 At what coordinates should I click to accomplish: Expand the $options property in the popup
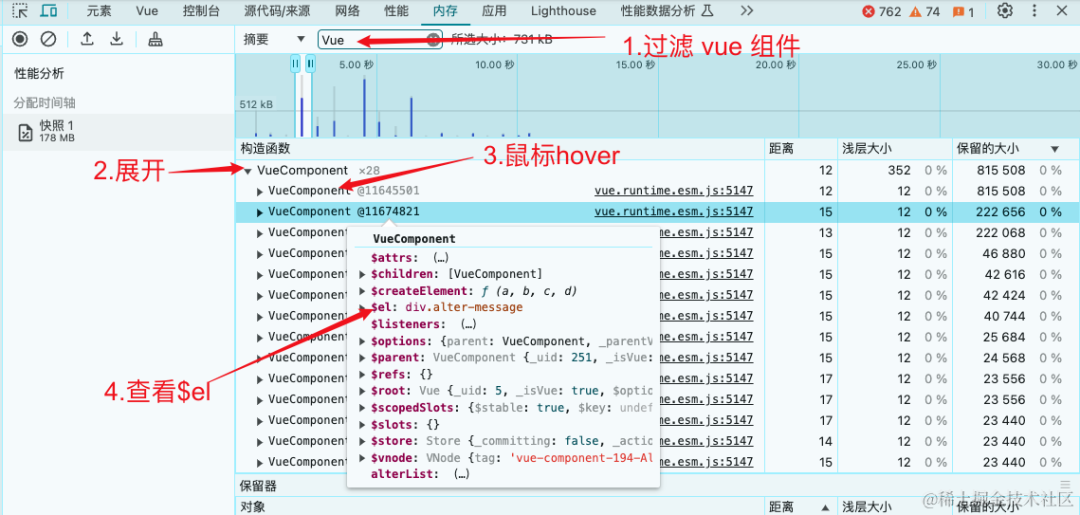coord(364,341)
